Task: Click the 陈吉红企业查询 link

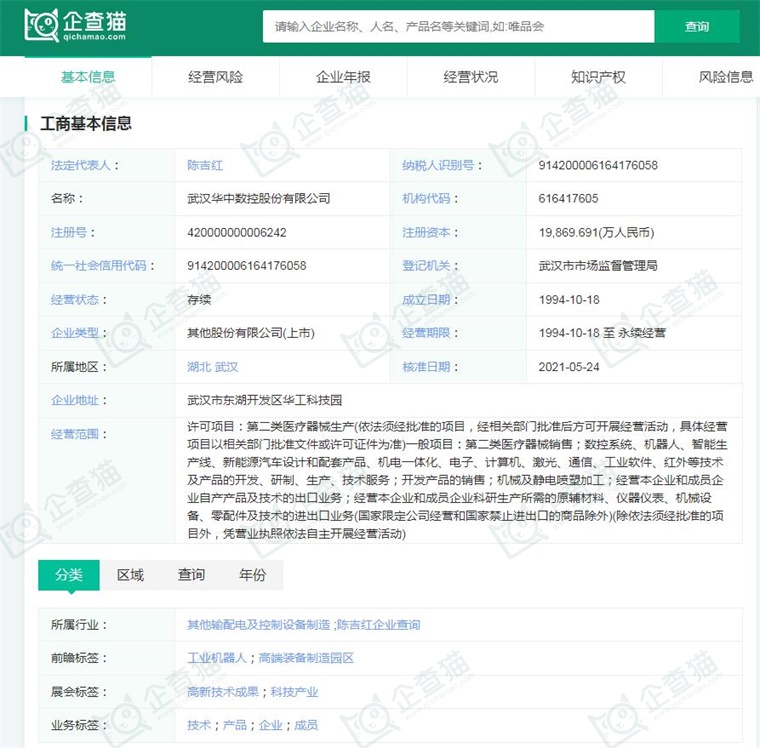Action: point(378,625)
